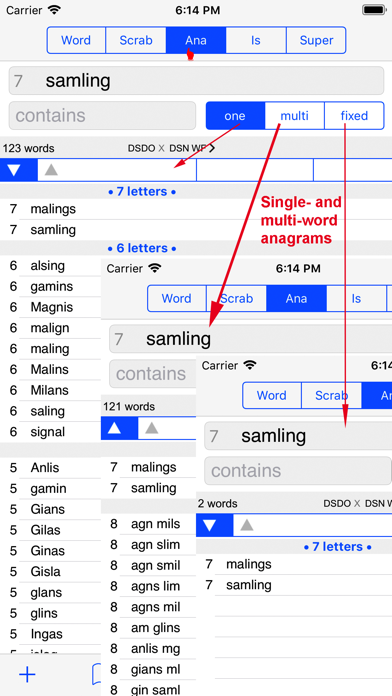Focus the 'samling' field in the 2 words screen
This screenshot has width=392, height=696.
click(298, 436)
